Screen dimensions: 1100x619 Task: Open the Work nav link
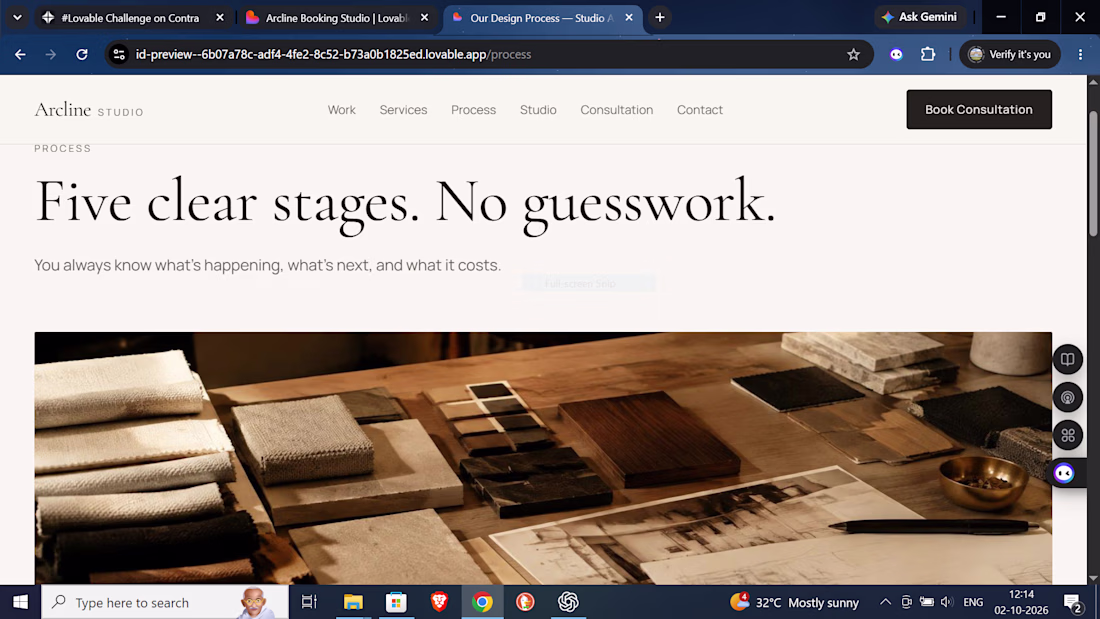[342, 109]
